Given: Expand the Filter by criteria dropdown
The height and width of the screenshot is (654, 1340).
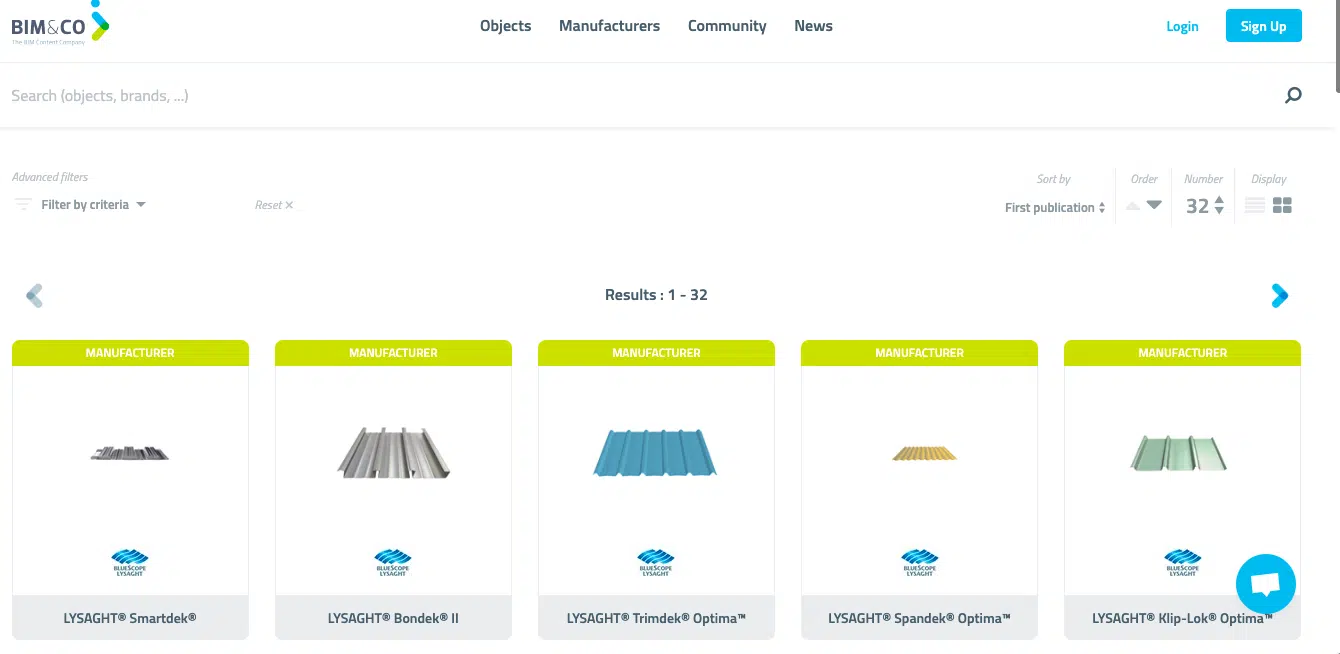Looking at the screenshot, I should pos(90,204).
